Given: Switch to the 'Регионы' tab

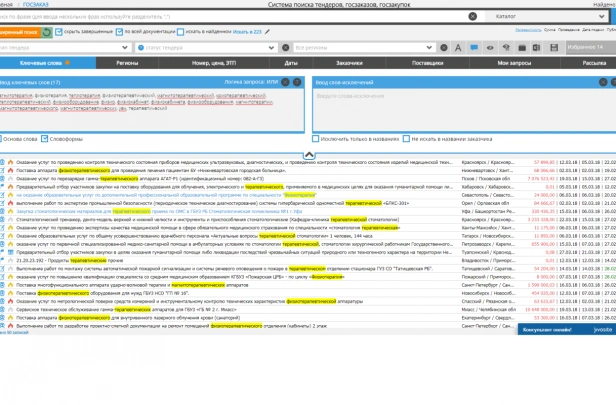Looking at the screenshot, I should 127,63.
